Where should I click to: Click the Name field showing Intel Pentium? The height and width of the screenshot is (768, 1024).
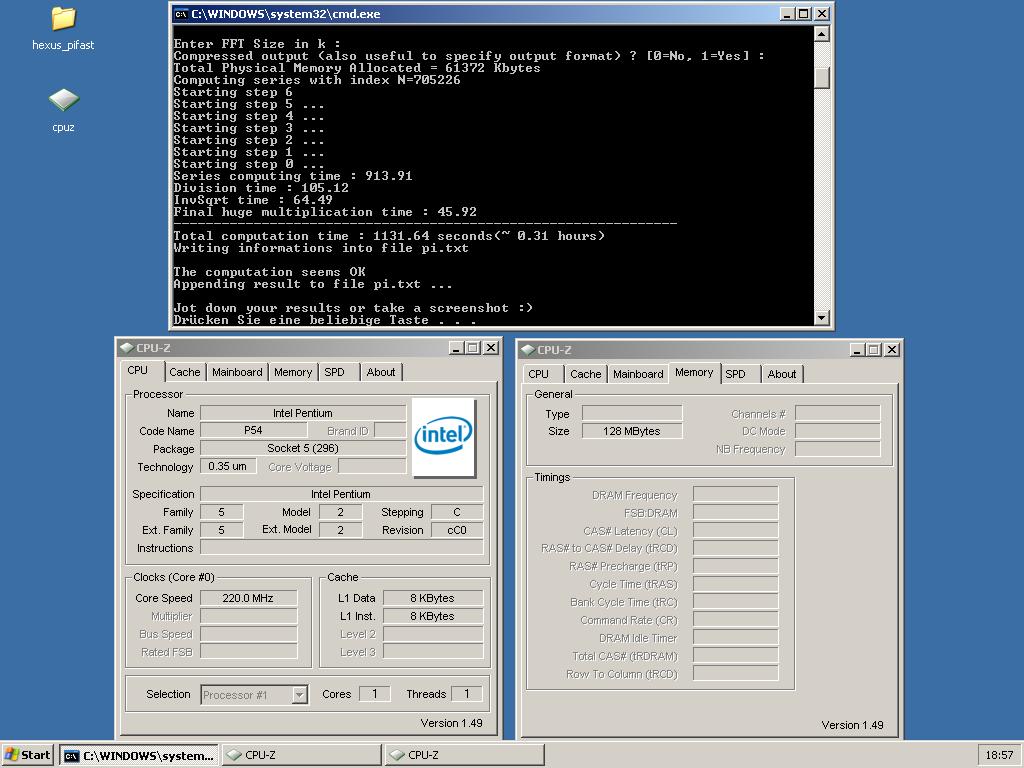pyautogui.click(x=303, y=413)
